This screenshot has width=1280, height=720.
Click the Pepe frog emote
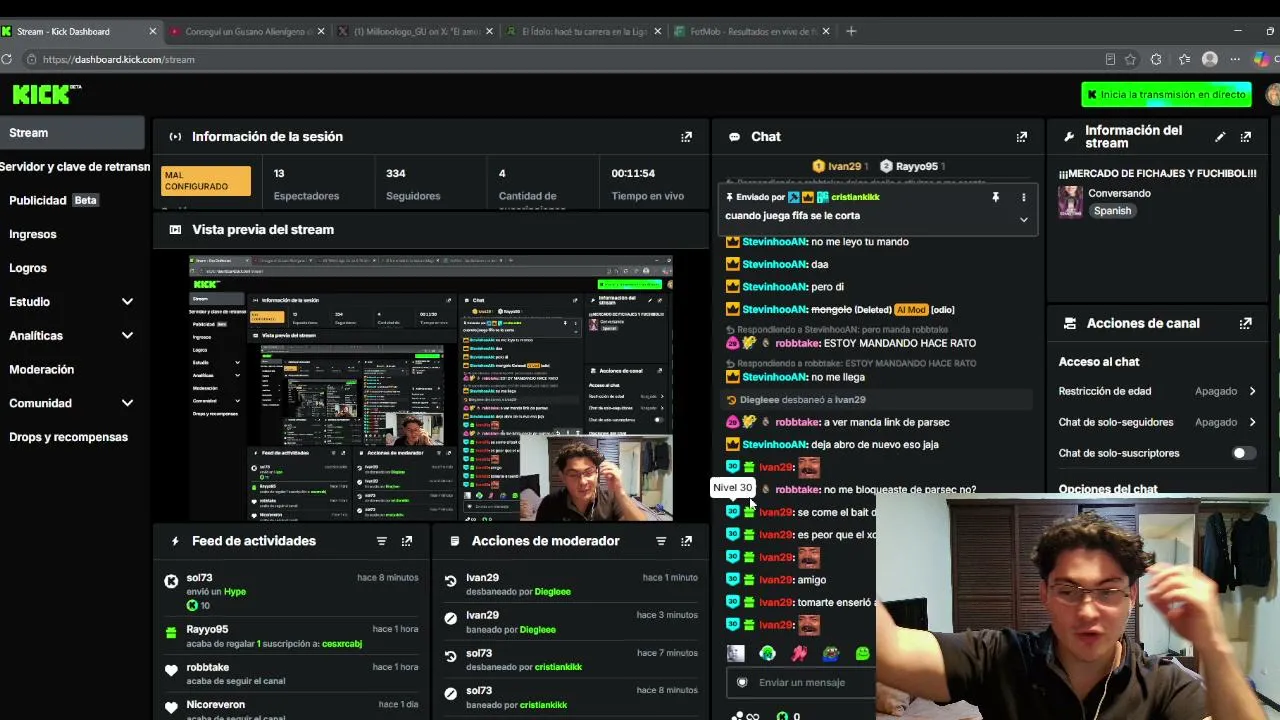(831, 654)
